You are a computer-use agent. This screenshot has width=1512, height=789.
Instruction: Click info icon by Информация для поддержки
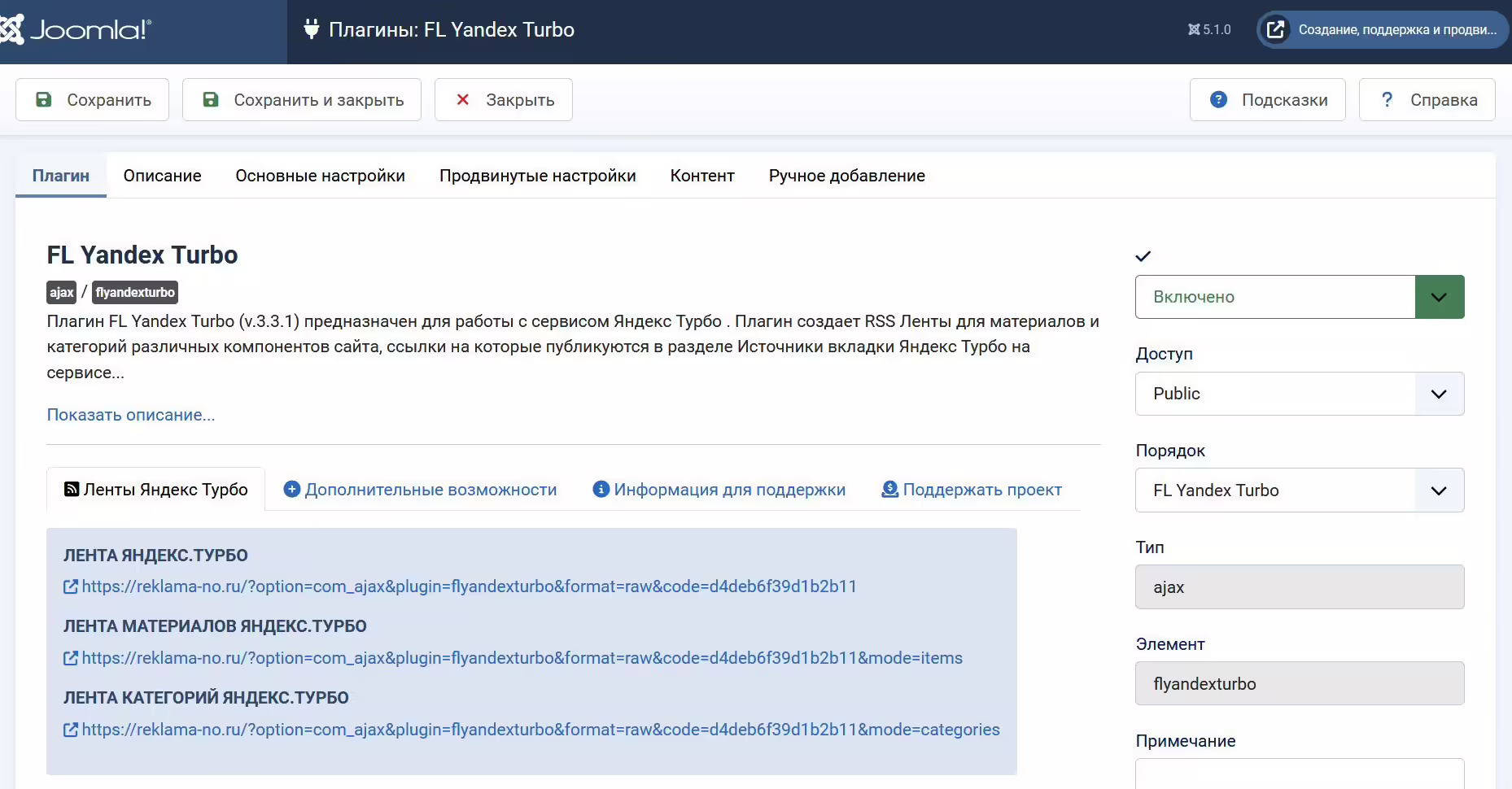click(601, 489)
